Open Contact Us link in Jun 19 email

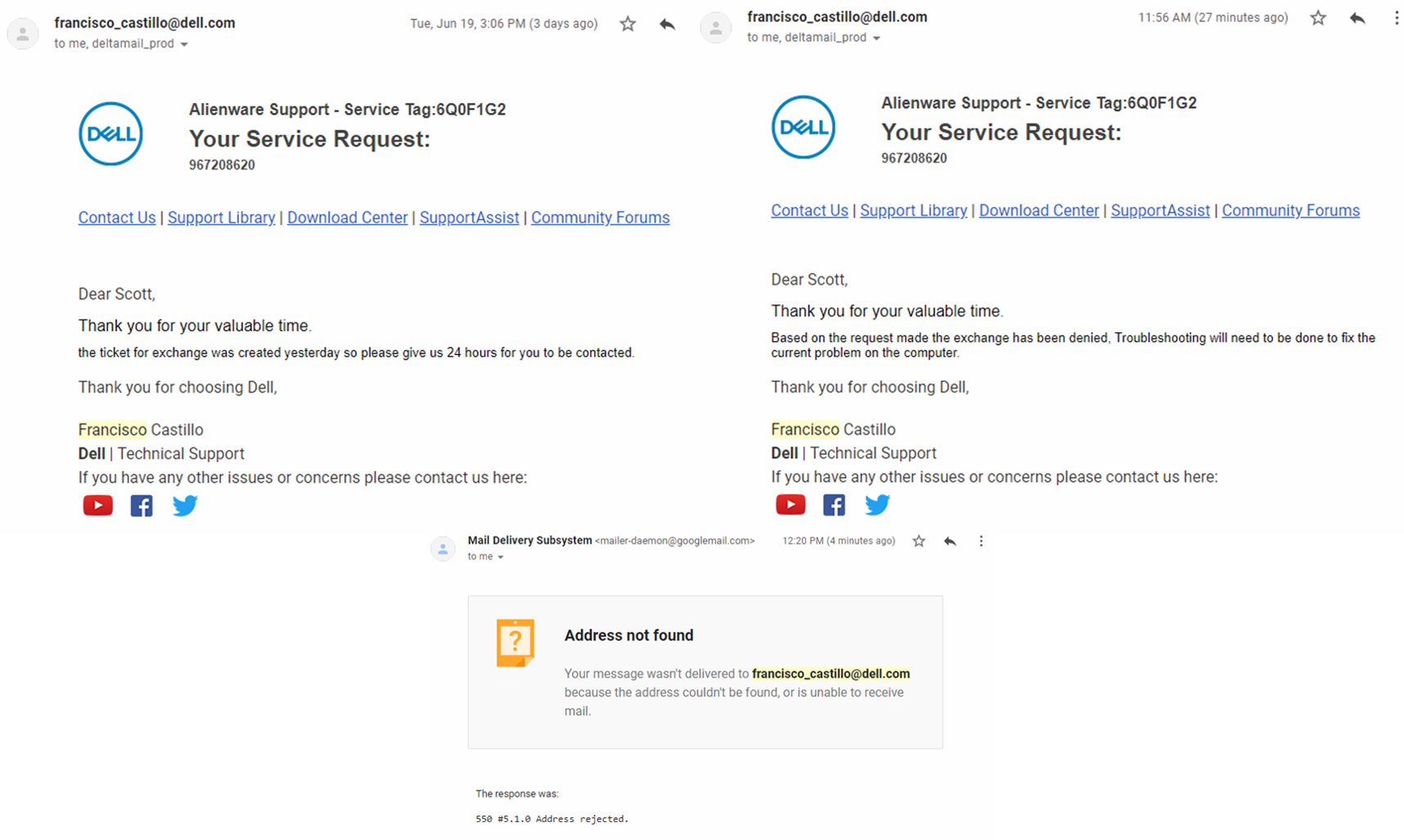117,218
